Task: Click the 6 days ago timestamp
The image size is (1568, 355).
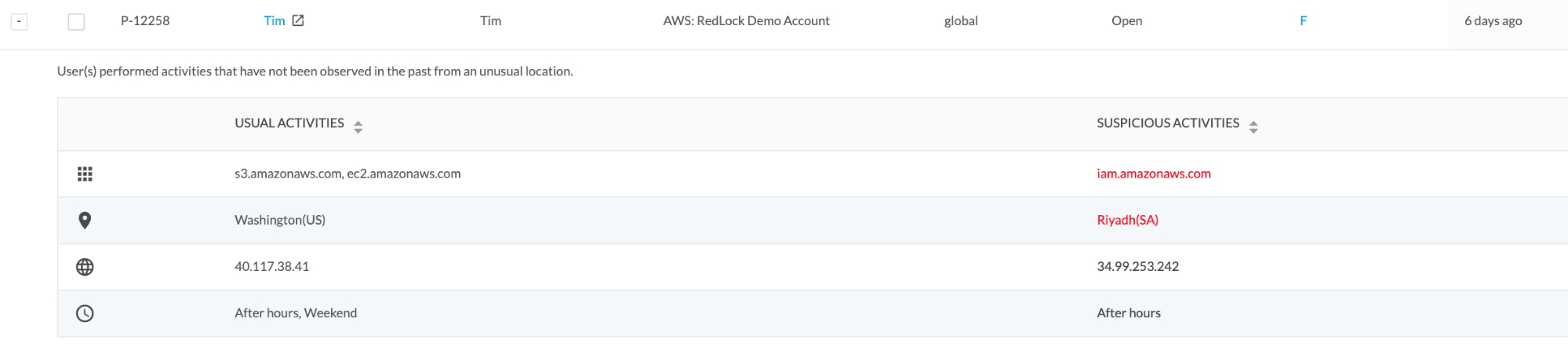Action: point(1493,20)
